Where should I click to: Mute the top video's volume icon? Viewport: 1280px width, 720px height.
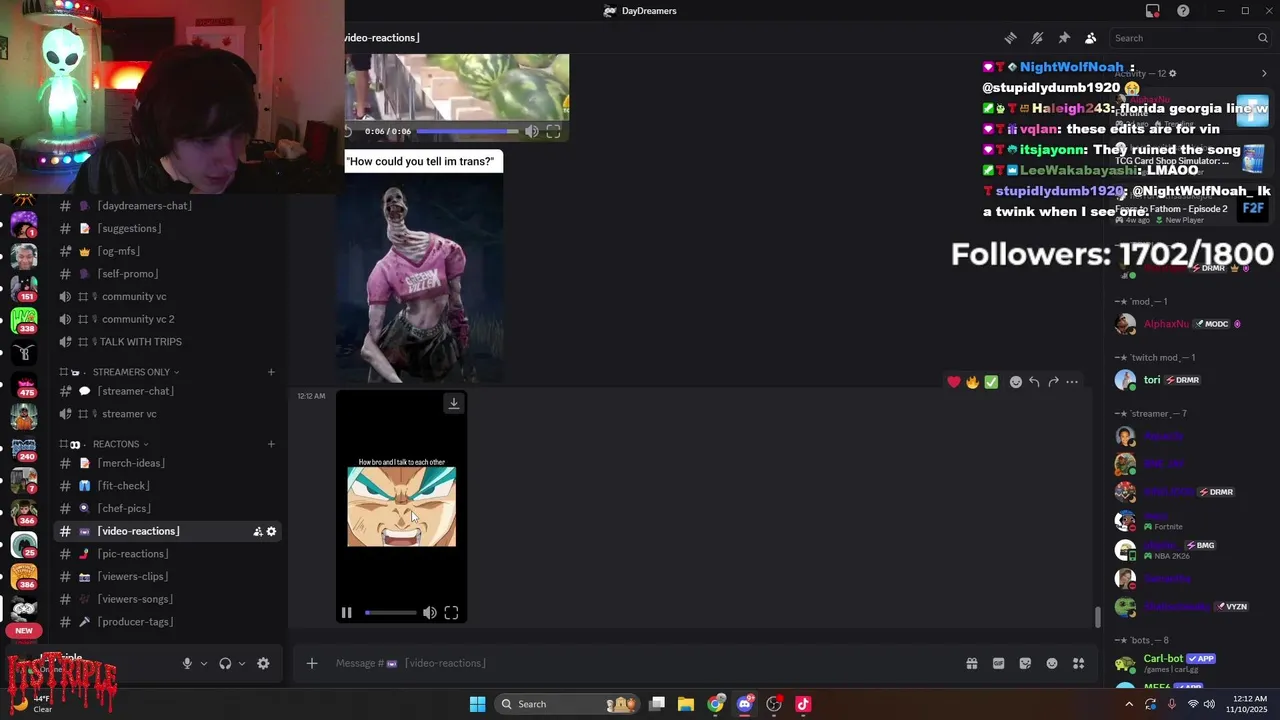(532, 131)
